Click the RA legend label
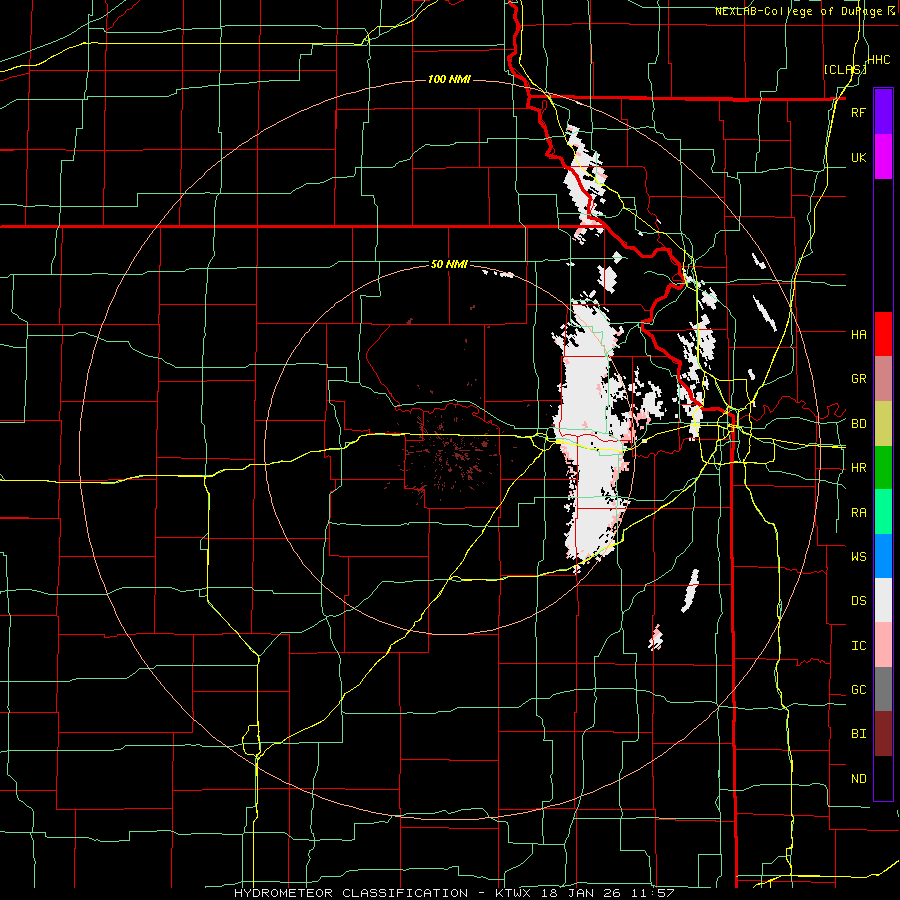This screenshot has height=900, width=900. click(x=858, y=512)
